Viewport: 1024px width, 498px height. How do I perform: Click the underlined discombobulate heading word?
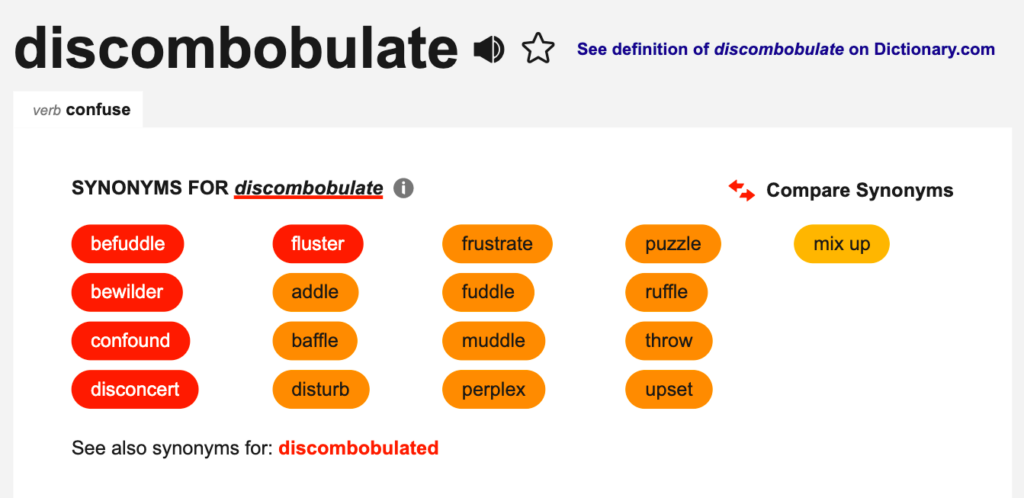pyautogui.click(x=308, y=188)
